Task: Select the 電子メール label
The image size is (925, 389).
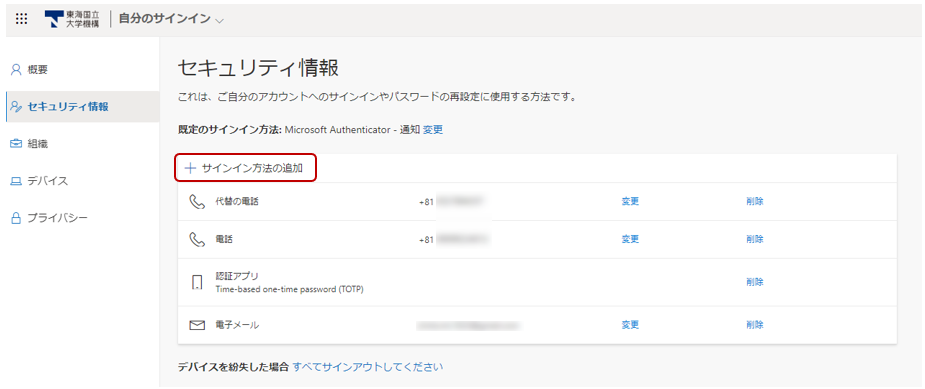Action: (x=237, y=325)
